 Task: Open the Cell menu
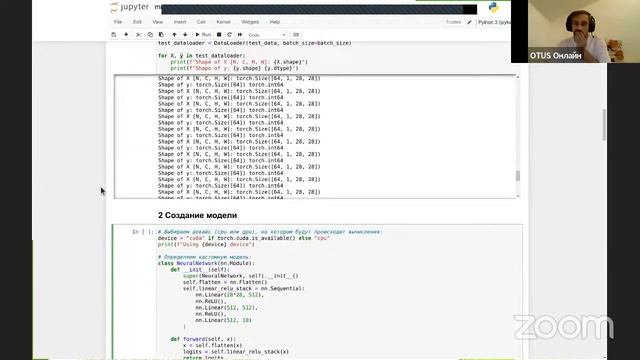click(201, 22)
